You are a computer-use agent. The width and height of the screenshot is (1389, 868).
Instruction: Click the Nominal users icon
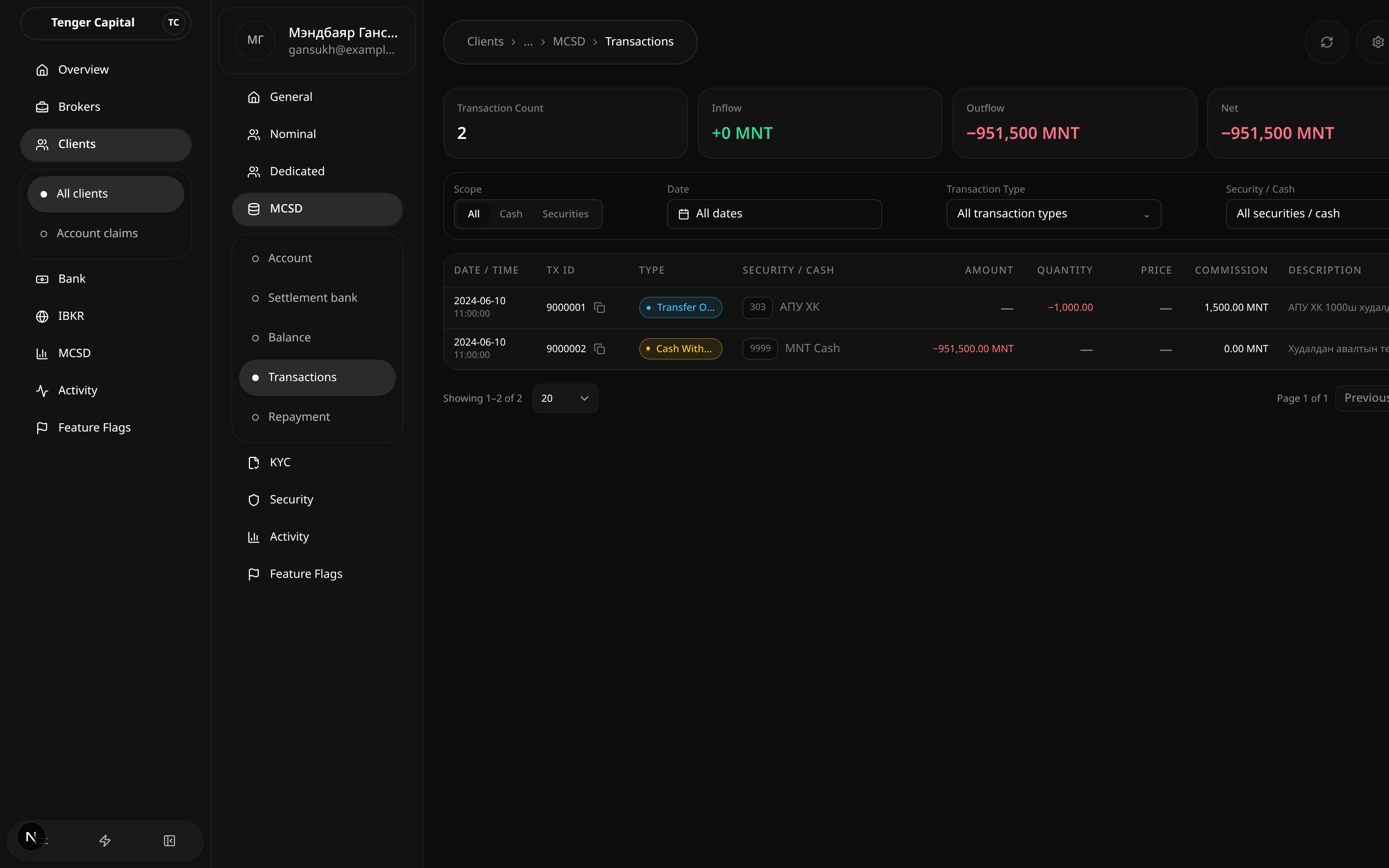click(x=254, y=135)
